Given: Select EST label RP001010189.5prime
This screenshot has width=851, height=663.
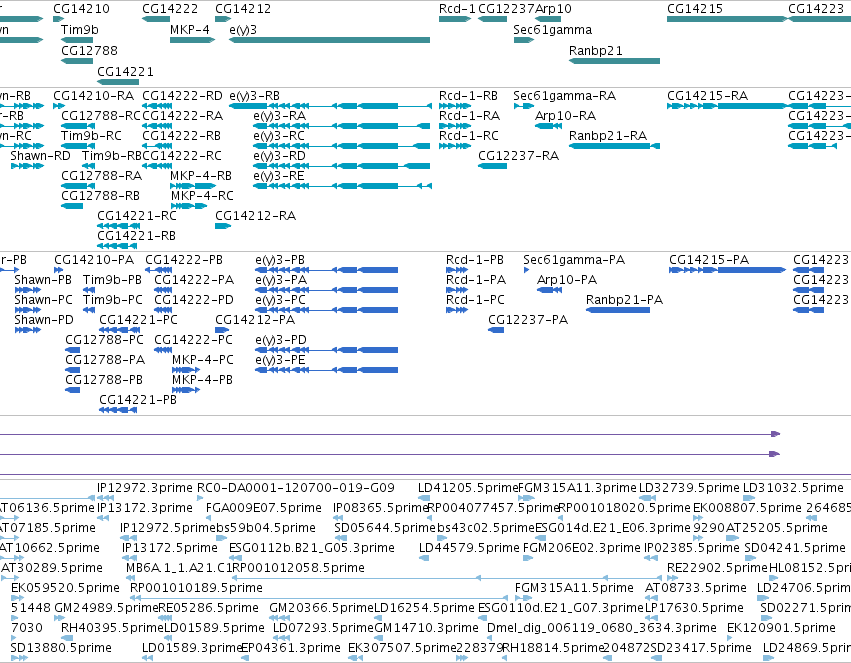Looking at the screenshot, I should (196, 588).
